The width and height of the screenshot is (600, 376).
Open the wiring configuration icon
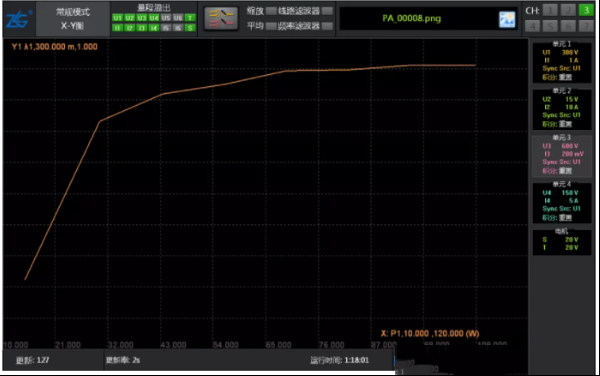[x=221, y=19]
